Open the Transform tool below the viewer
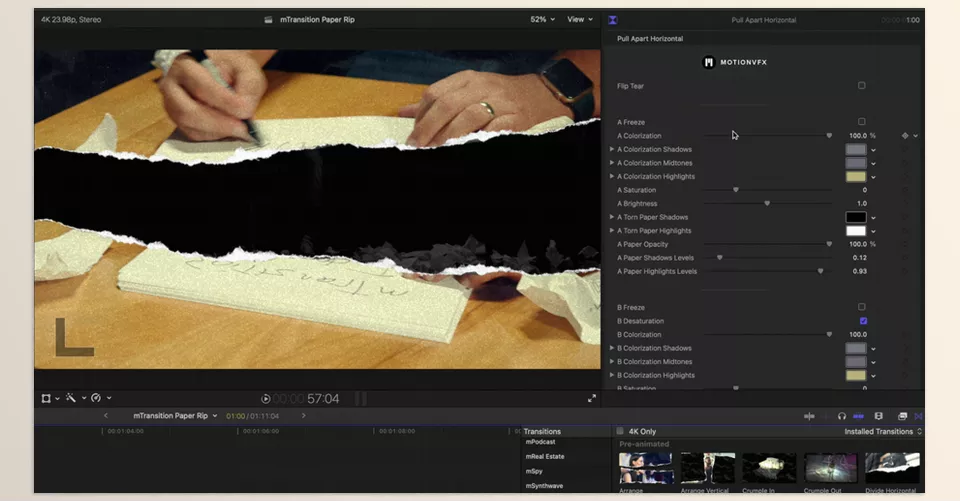Image resolution: width=960 pixels, height=501 pixels. coord(46,398)
